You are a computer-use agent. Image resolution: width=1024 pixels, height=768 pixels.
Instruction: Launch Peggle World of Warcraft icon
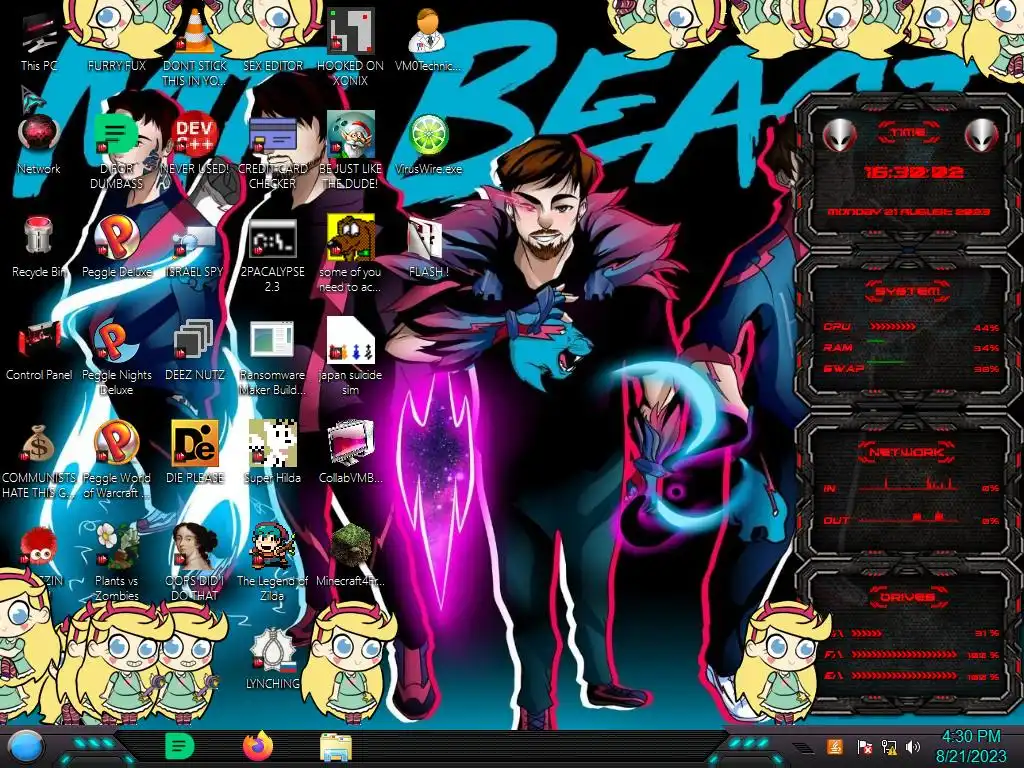[116, 460]
